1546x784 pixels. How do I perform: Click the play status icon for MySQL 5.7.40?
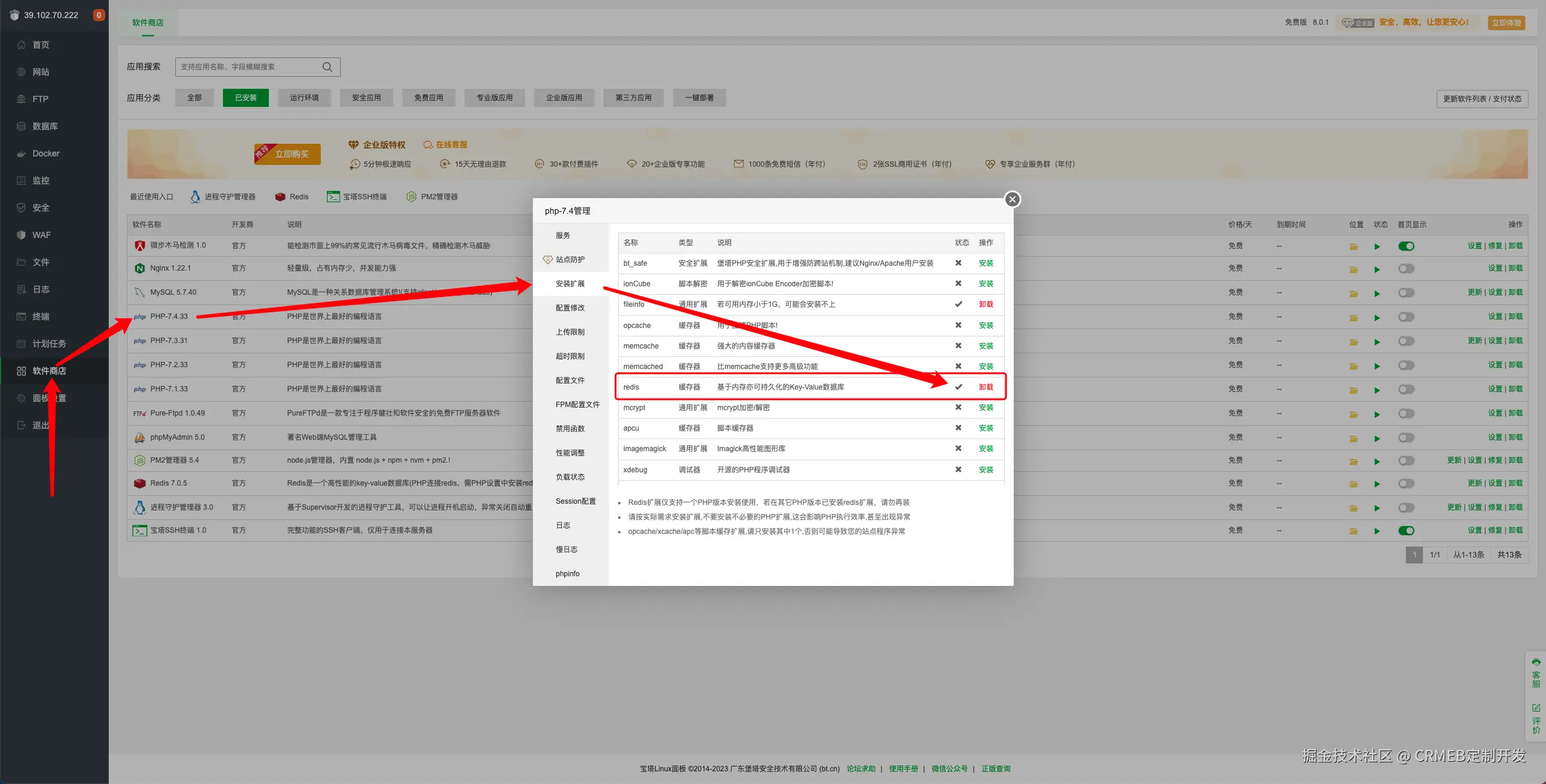(x=1377, y=294)
